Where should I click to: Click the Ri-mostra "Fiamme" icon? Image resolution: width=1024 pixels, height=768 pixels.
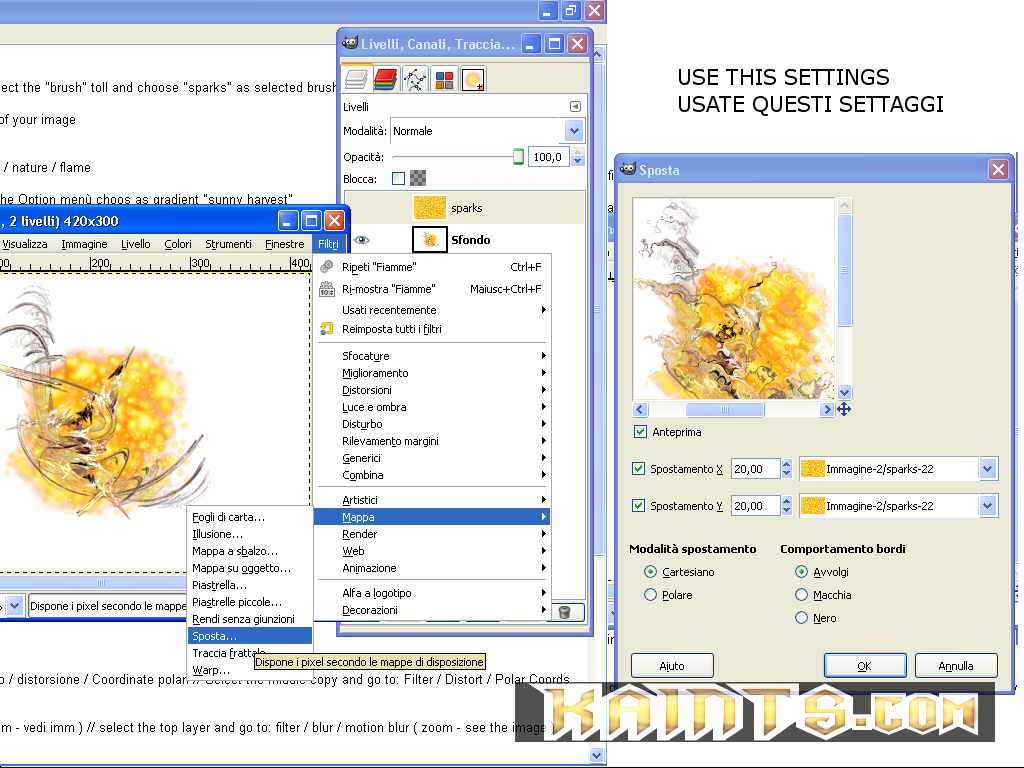coord(327,289)
